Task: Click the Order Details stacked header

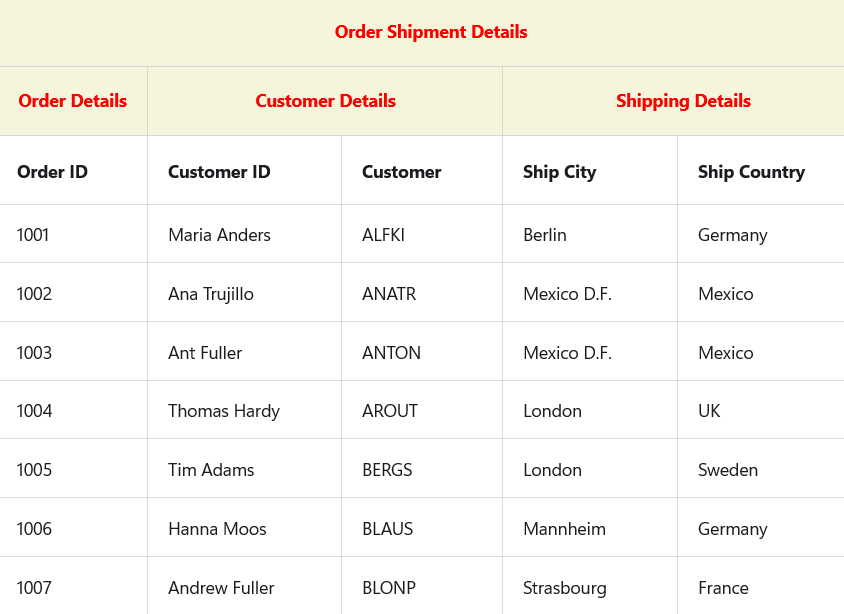Action: (73, 101)
